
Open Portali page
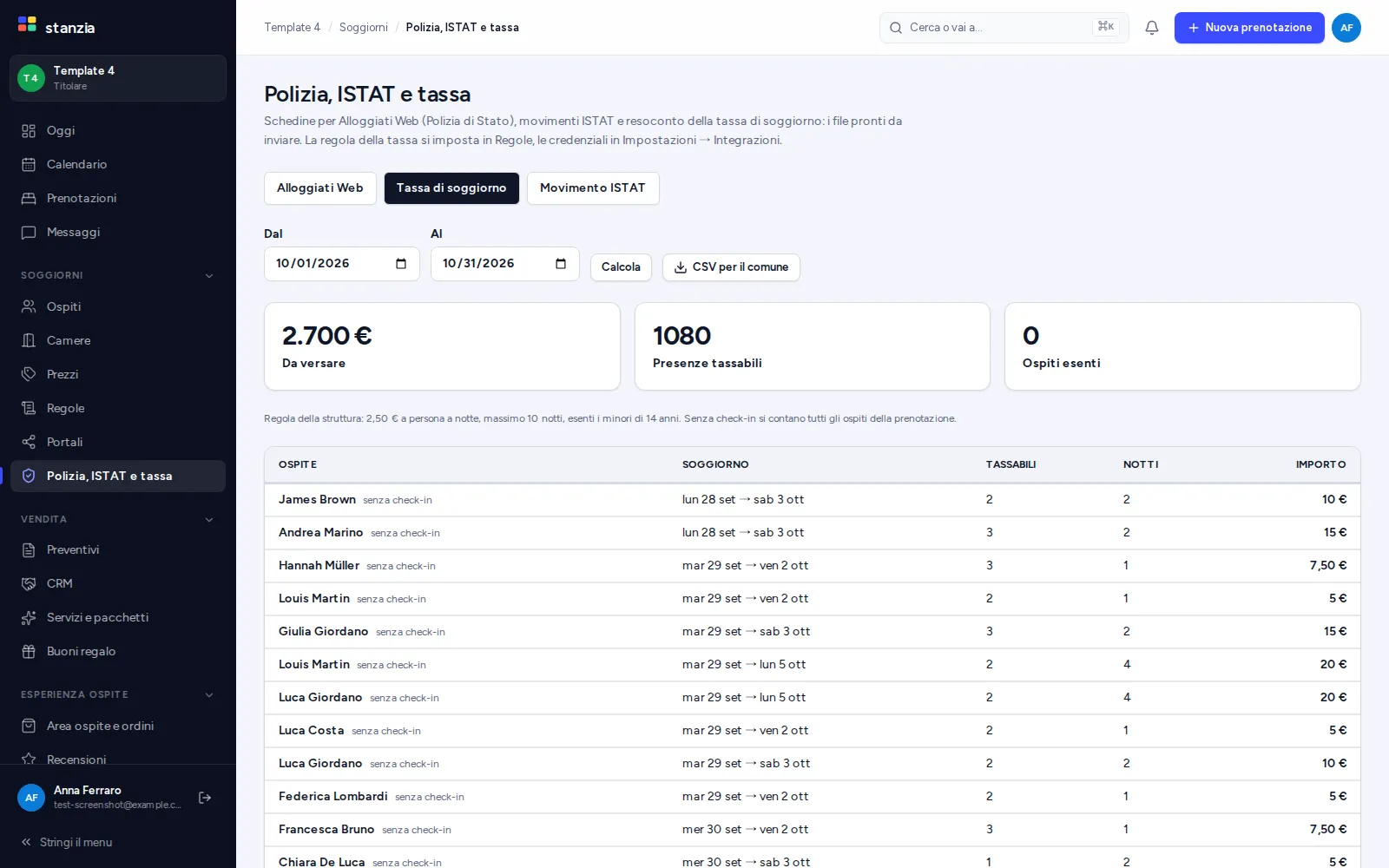[x=118, y=442]
